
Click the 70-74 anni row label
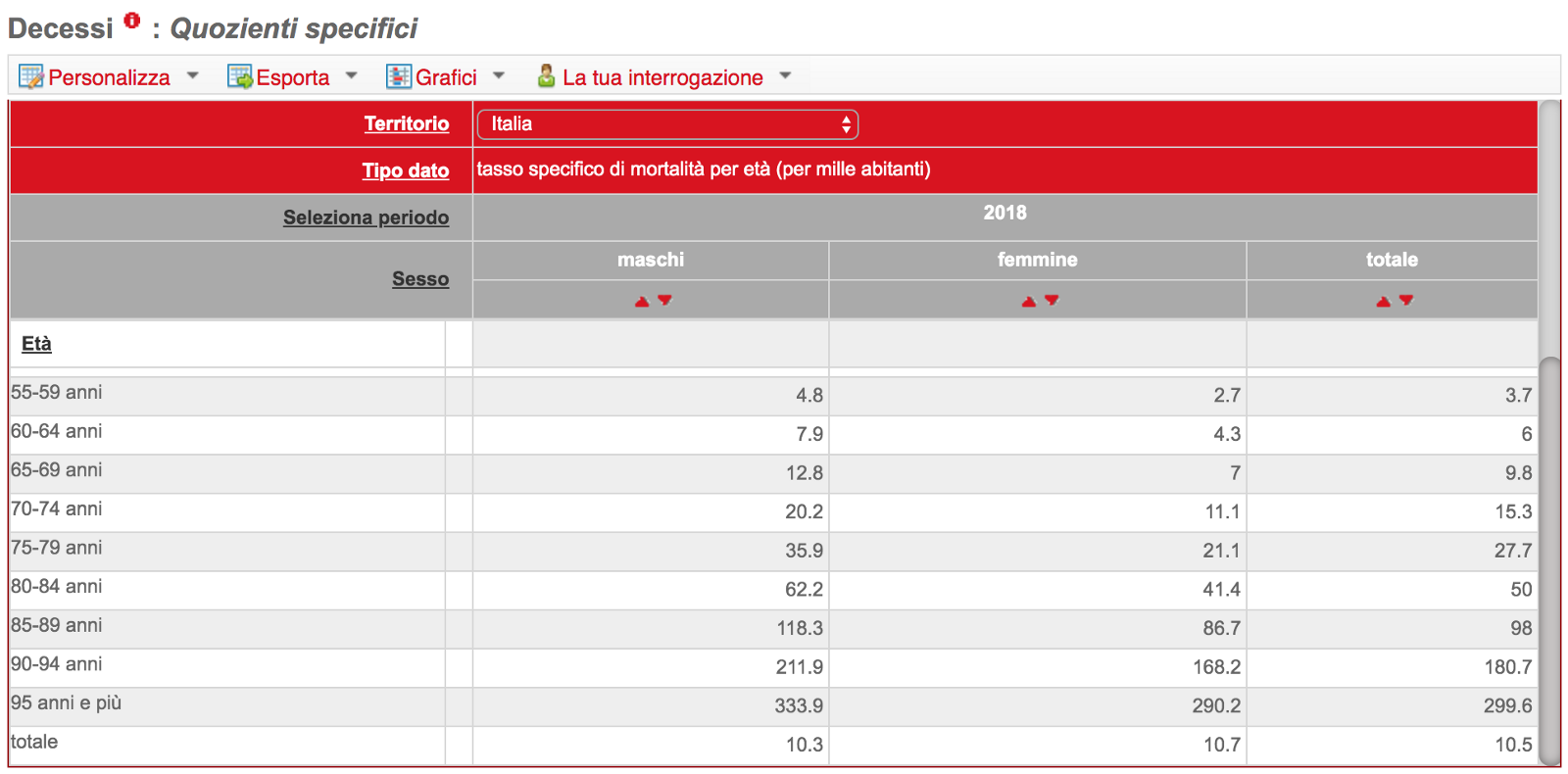coord(57,508)
